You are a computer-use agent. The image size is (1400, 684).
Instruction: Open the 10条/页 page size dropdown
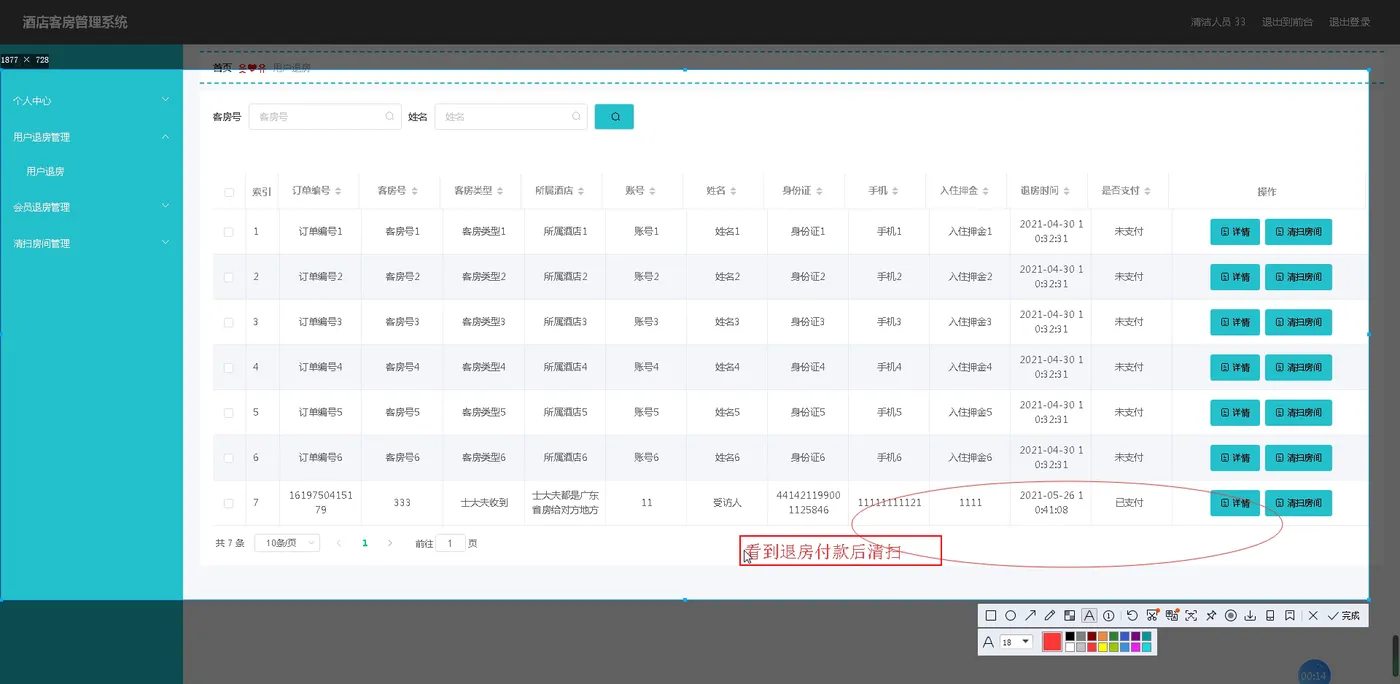[287, 543]
